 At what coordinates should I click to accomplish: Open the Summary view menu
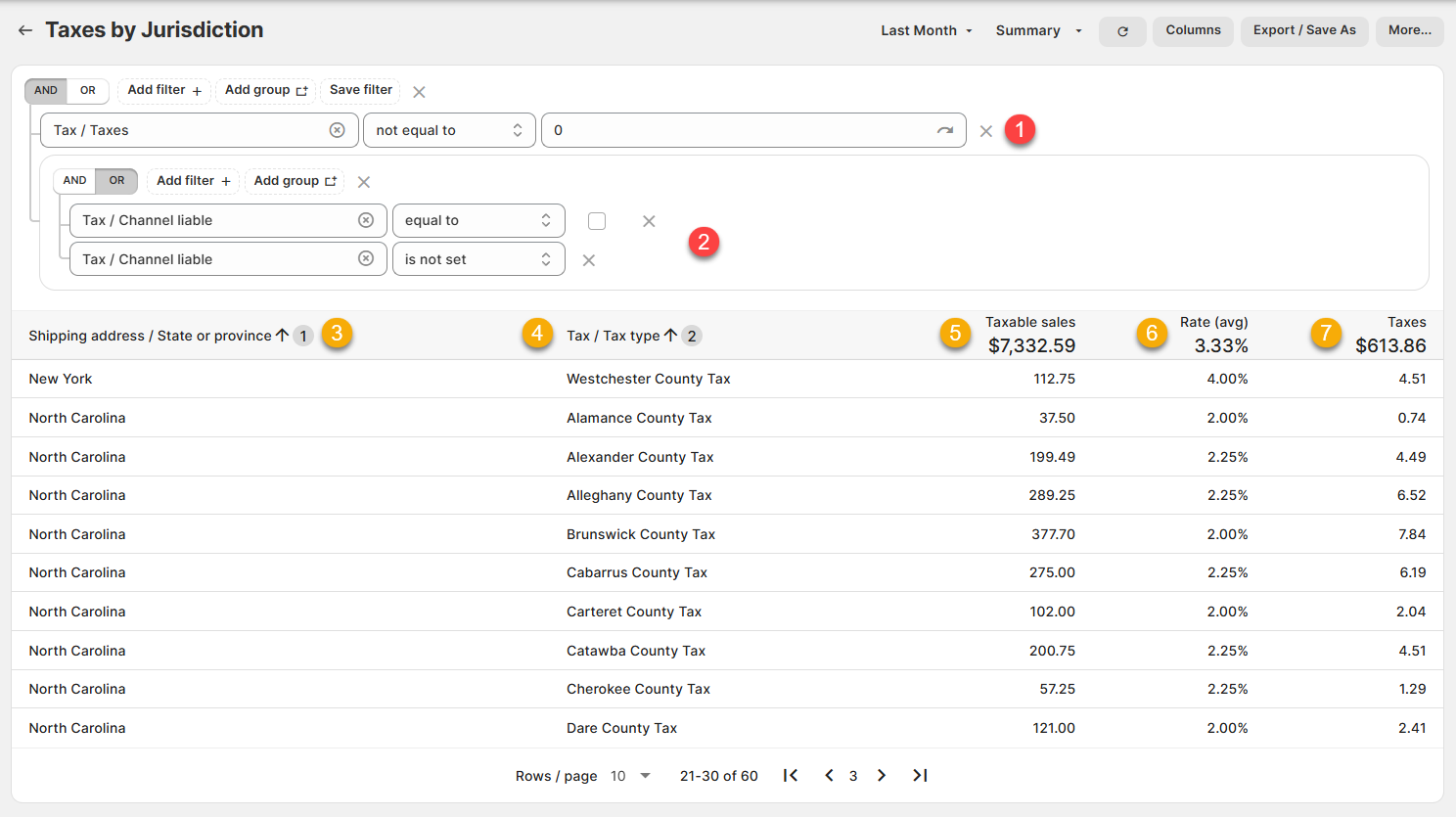1038,31
